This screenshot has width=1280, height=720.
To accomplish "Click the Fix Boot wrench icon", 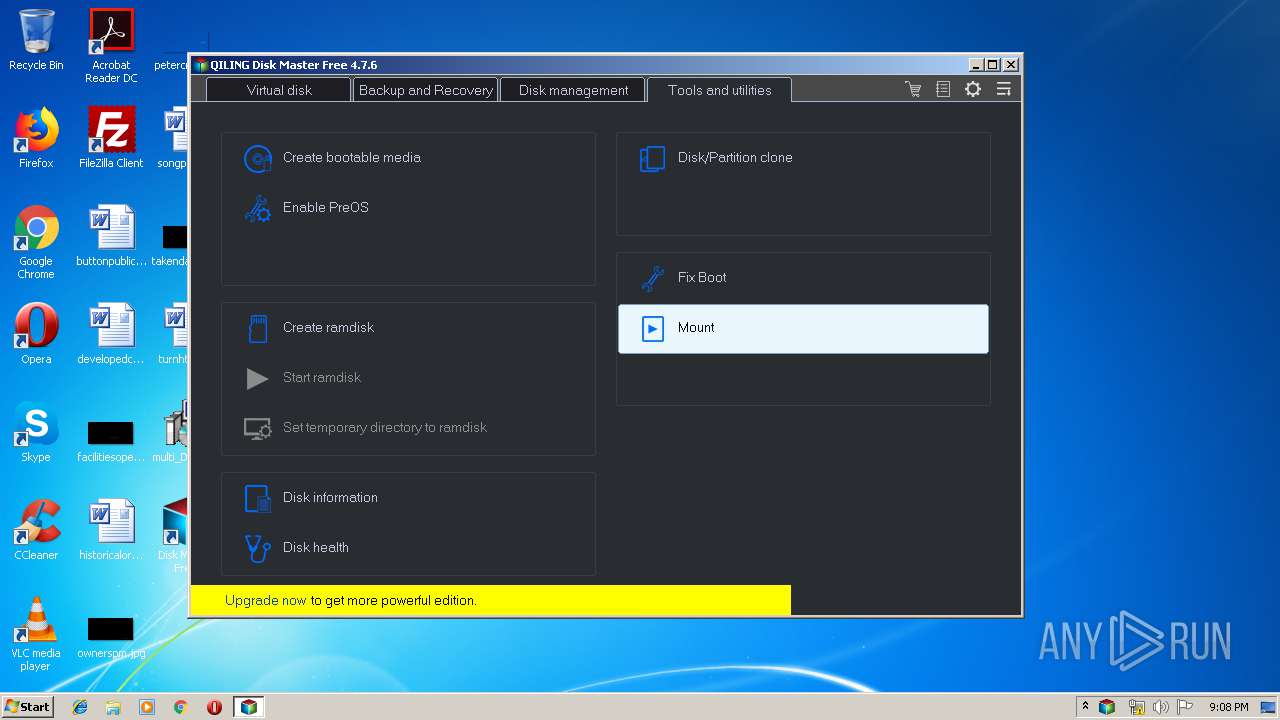I will [x=653, y=278].
